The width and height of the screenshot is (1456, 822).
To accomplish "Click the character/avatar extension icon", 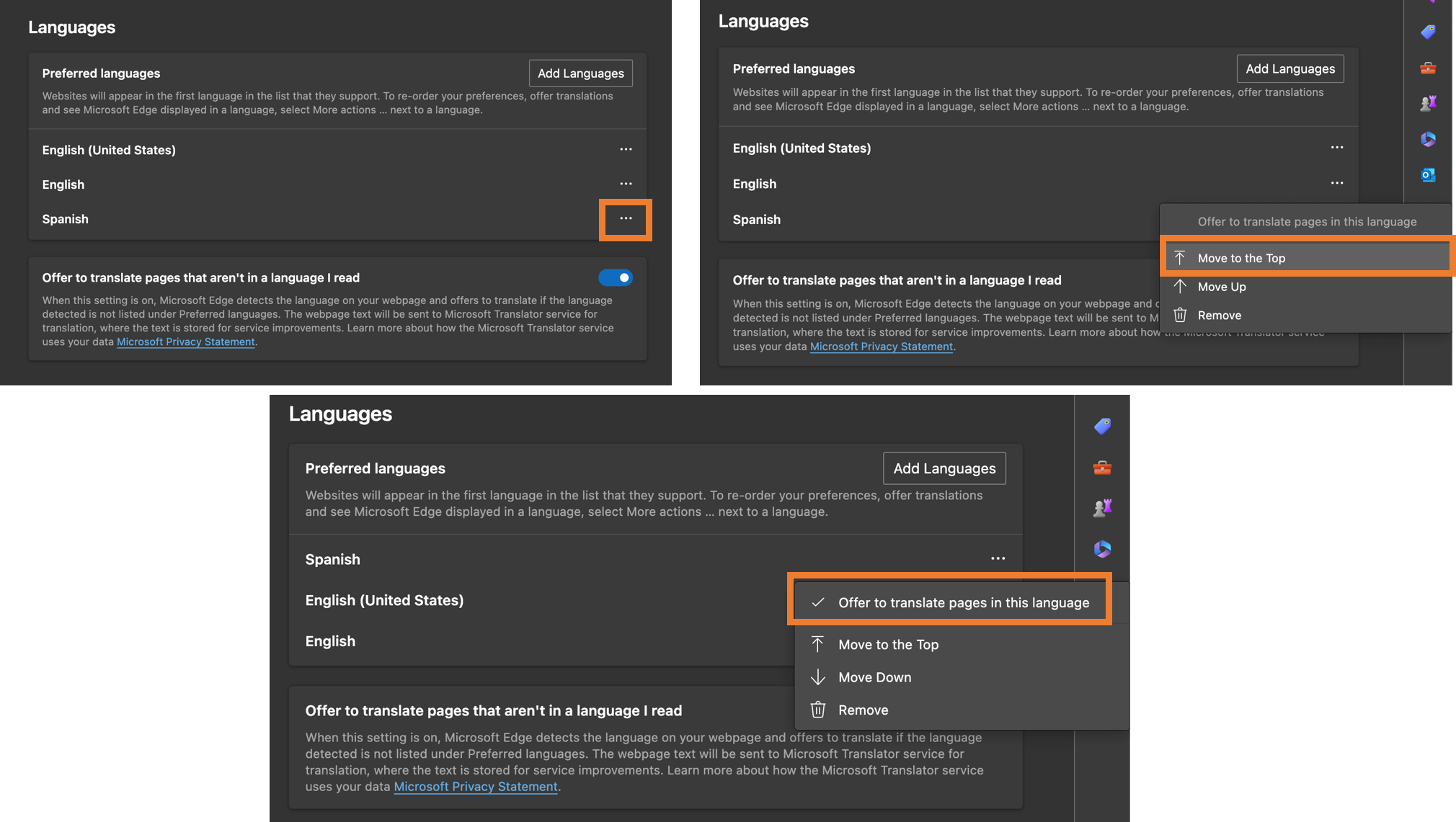I will [x=1427, y=103].
